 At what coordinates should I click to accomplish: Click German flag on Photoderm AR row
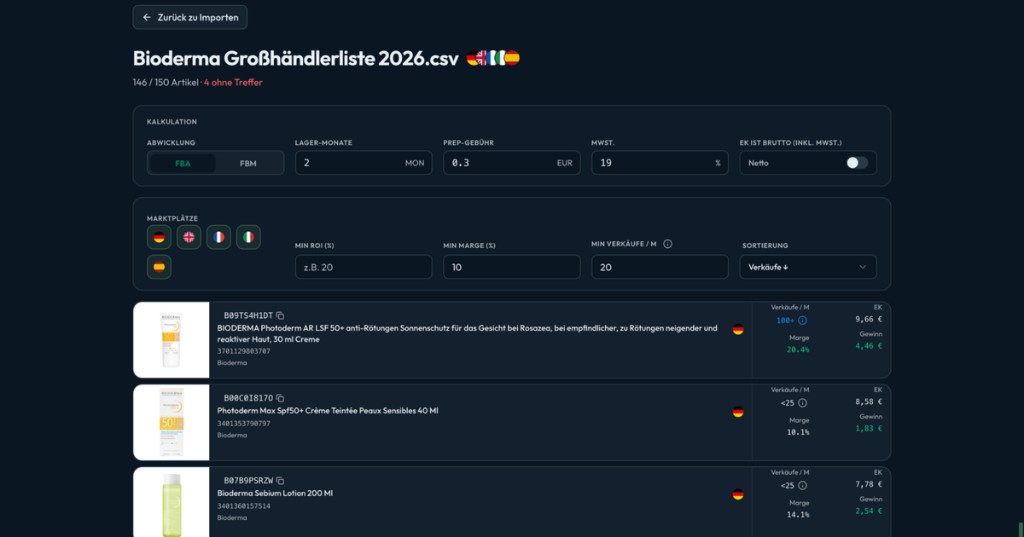pos(738,329)
